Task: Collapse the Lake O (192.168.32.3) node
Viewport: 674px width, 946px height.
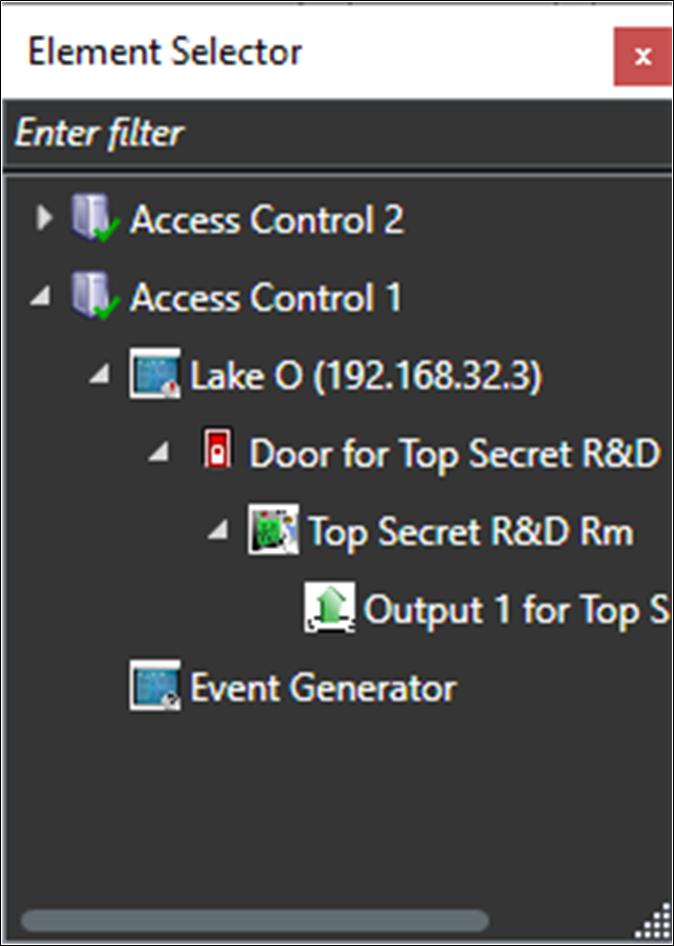Action: pyautogui.click(x=100, y=376)
